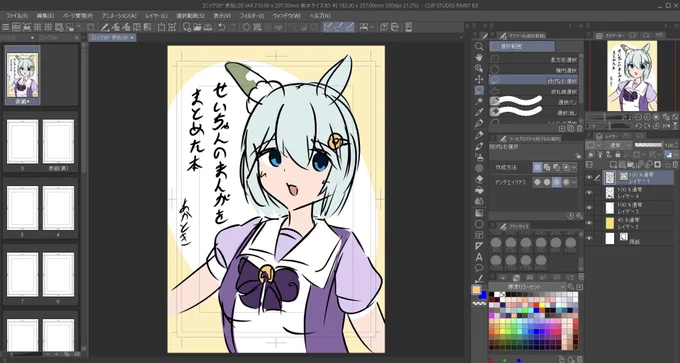
Task: Open the フィルター menu
Action: [252, 16]
